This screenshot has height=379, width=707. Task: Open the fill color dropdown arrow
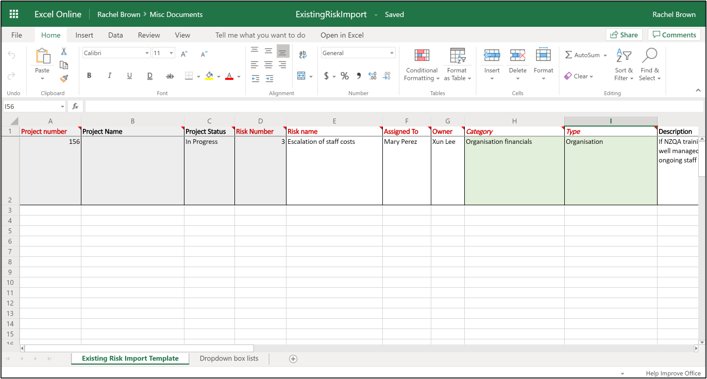tap(219, 77)
